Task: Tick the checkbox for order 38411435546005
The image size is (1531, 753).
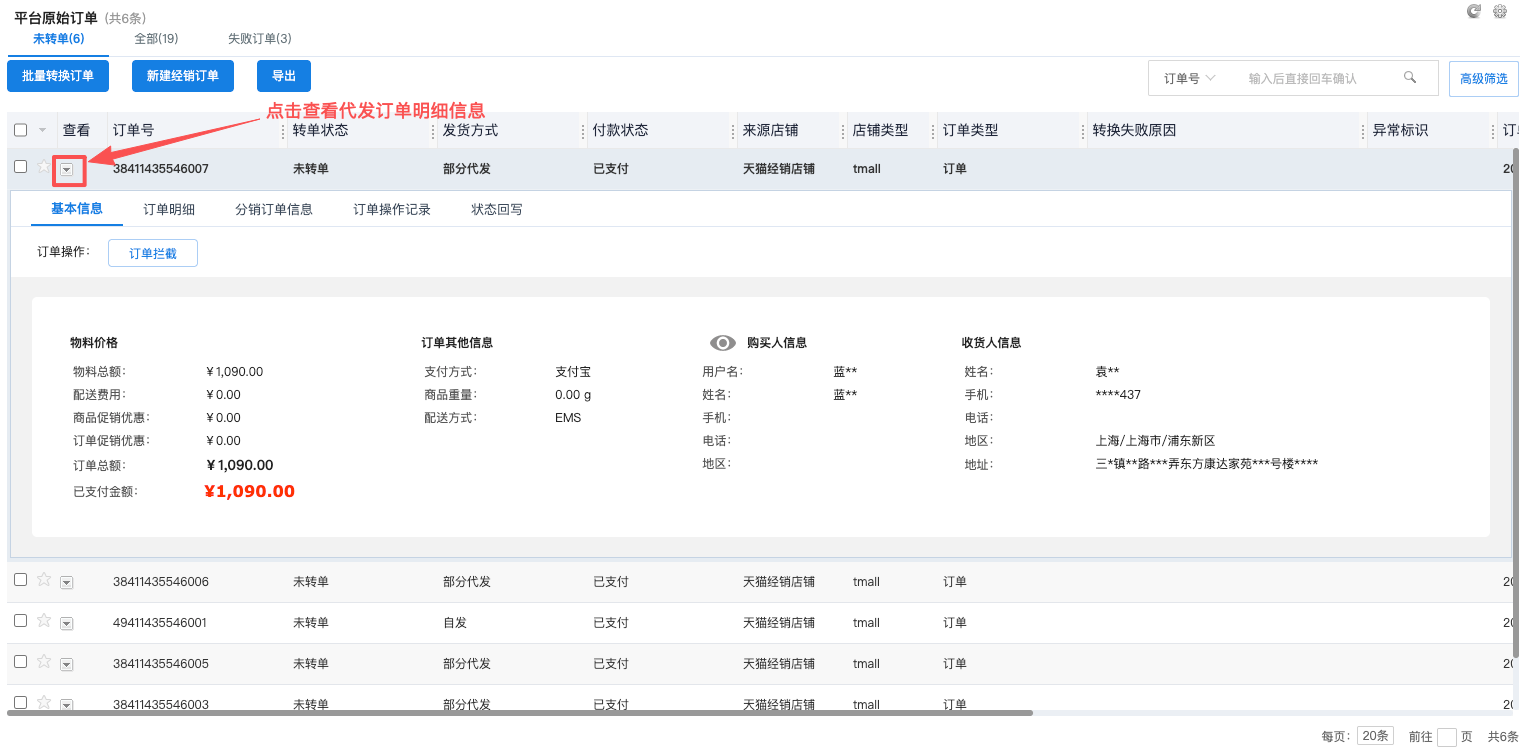Action: [21, 662]
